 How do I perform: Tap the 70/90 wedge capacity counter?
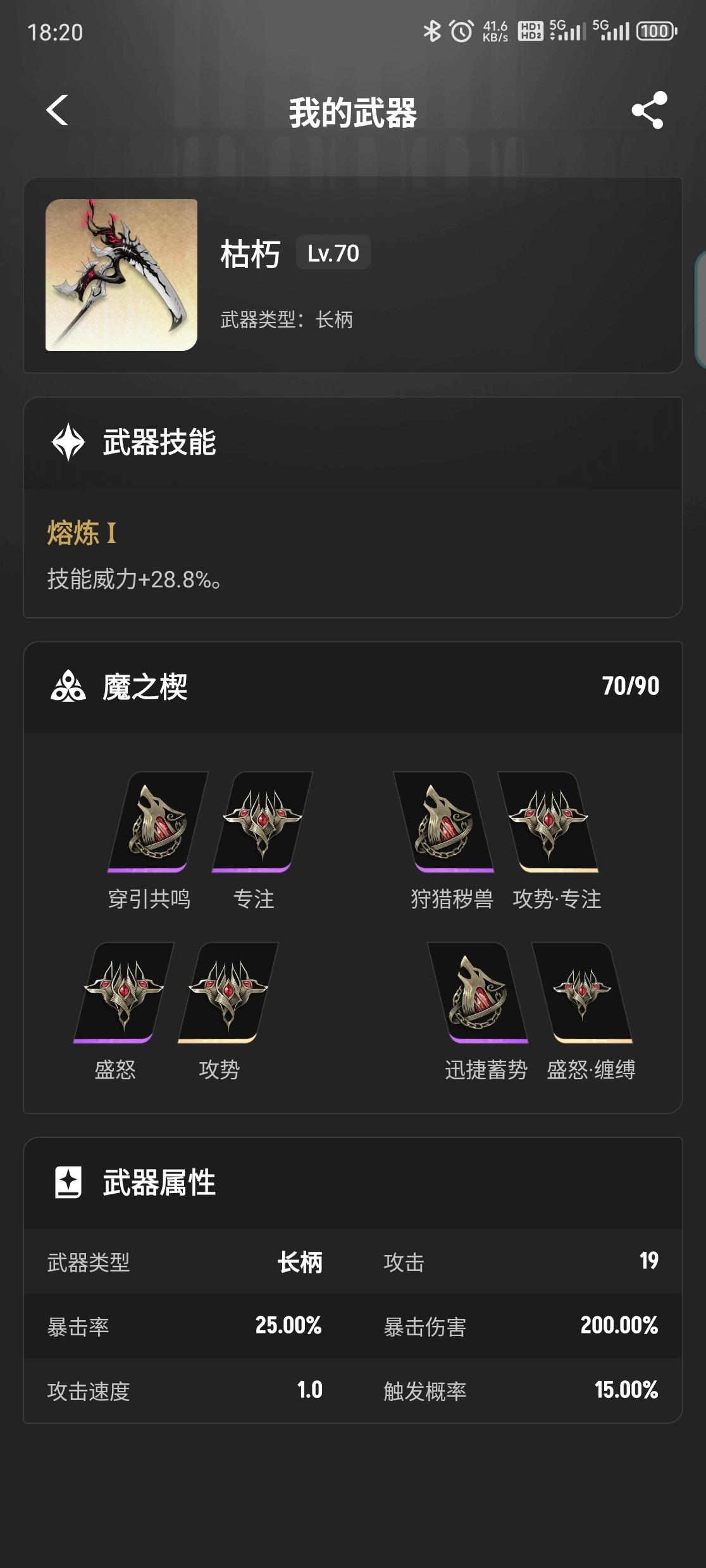(x=631, y=686)
